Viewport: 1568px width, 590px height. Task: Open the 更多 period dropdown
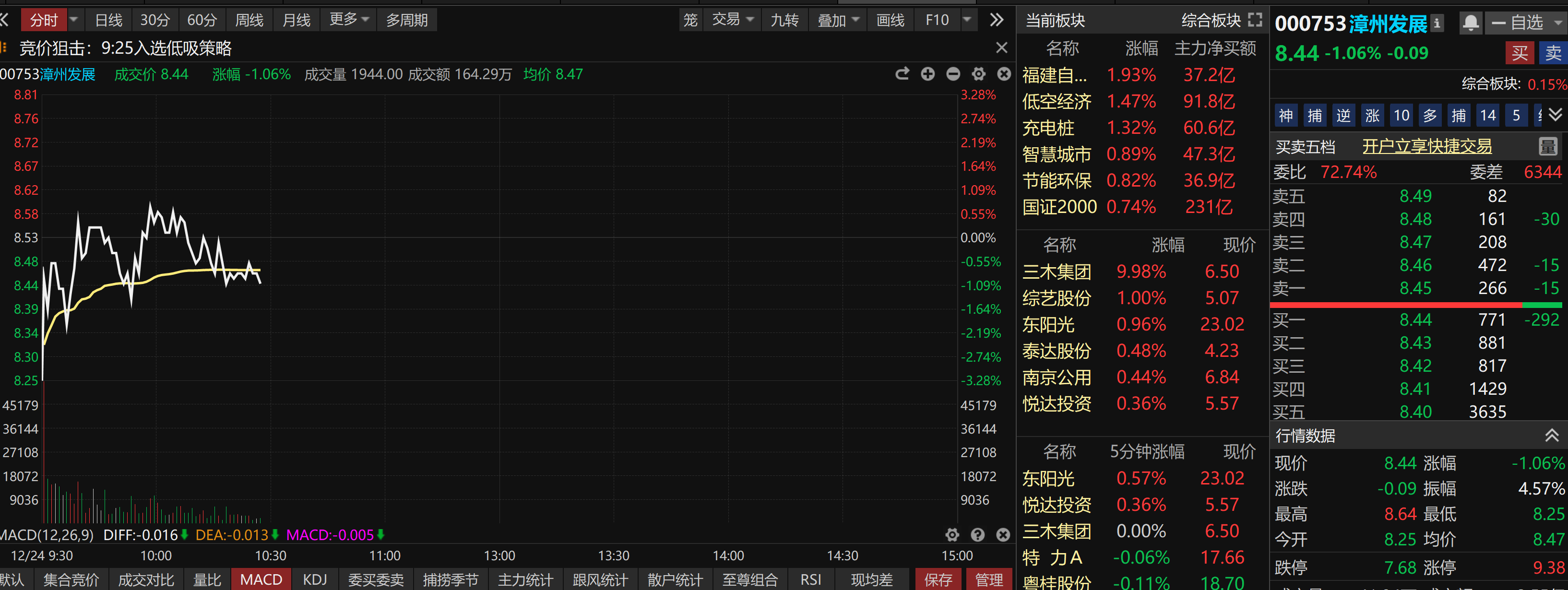click(x=349, y=20)
